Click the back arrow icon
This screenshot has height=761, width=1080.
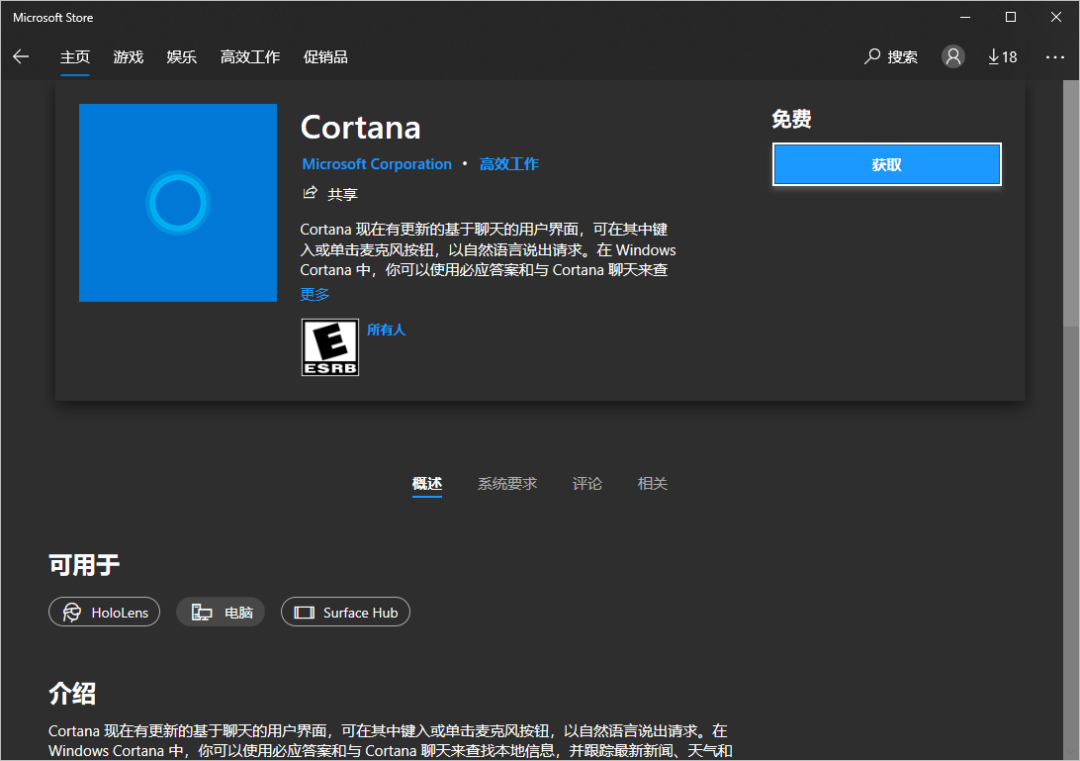(x=21, y=57)
